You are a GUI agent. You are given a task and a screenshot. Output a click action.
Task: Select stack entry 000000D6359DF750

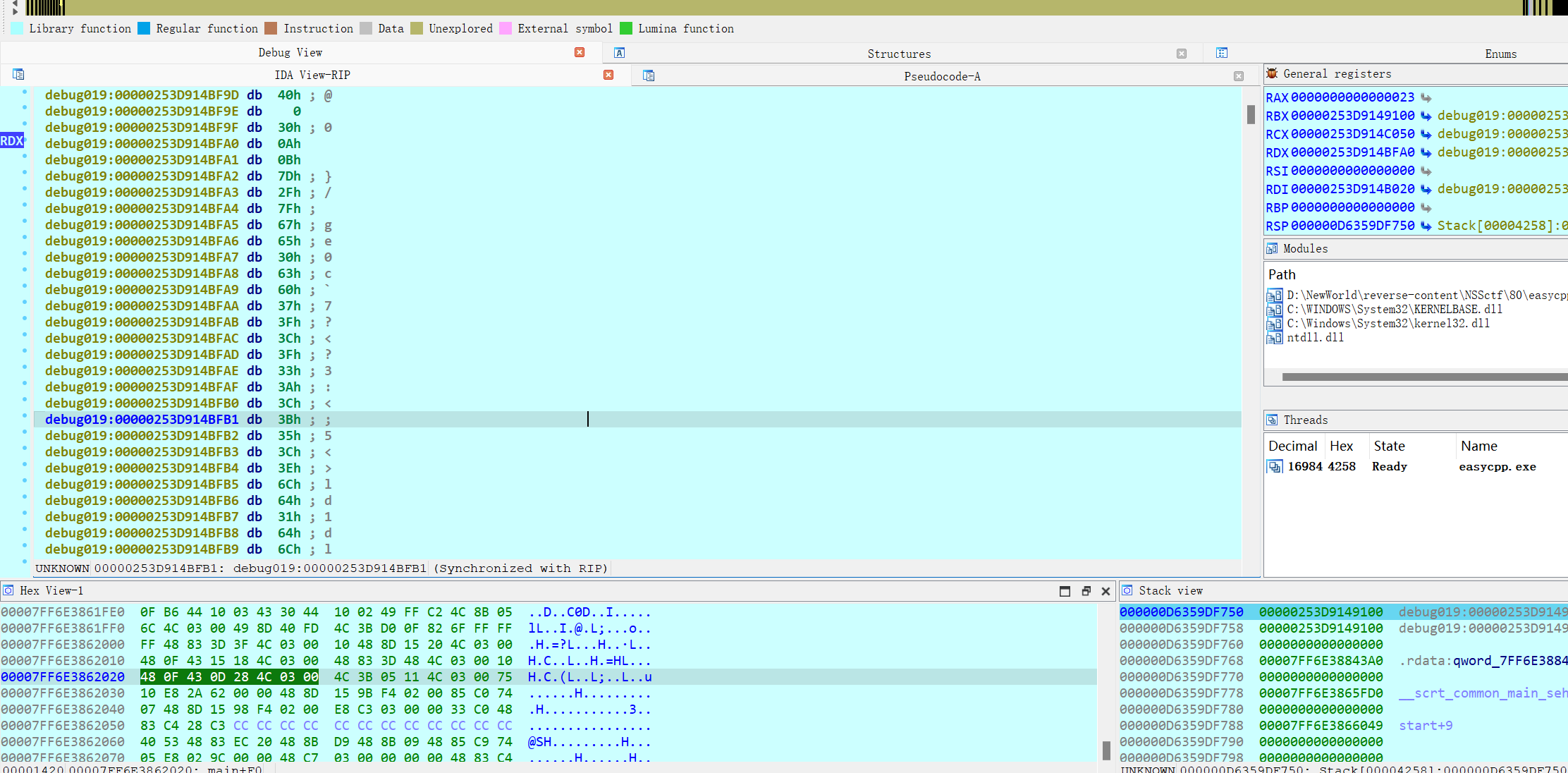coord(1182,612)
